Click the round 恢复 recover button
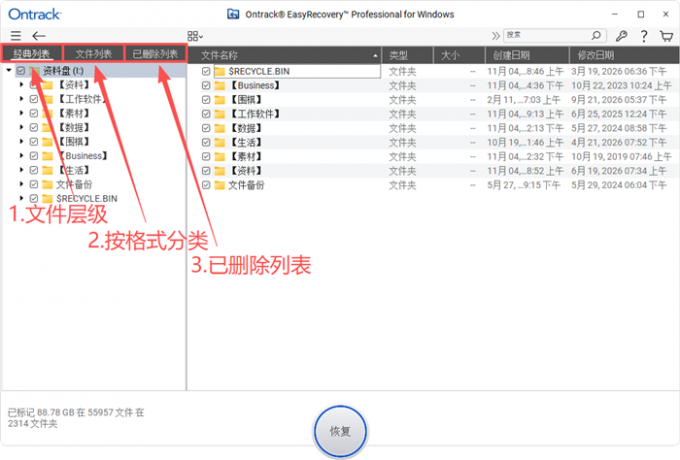The image size is (680, 460). tap(340, 431)
